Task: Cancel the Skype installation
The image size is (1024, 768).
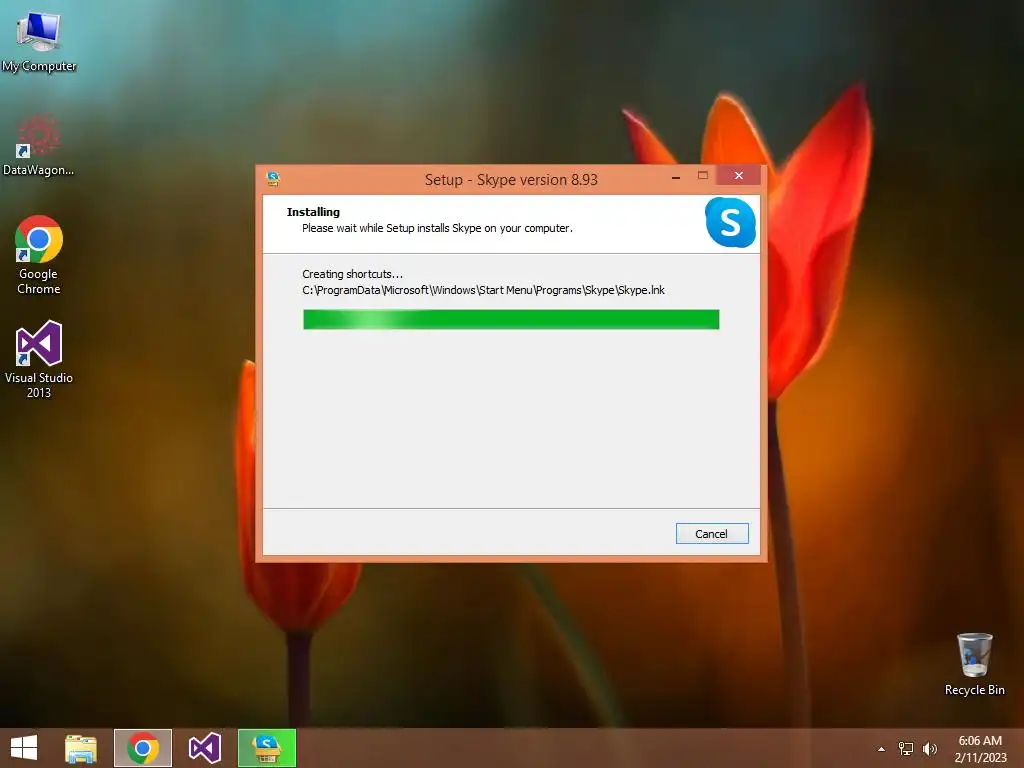Action: click(712, 534)
